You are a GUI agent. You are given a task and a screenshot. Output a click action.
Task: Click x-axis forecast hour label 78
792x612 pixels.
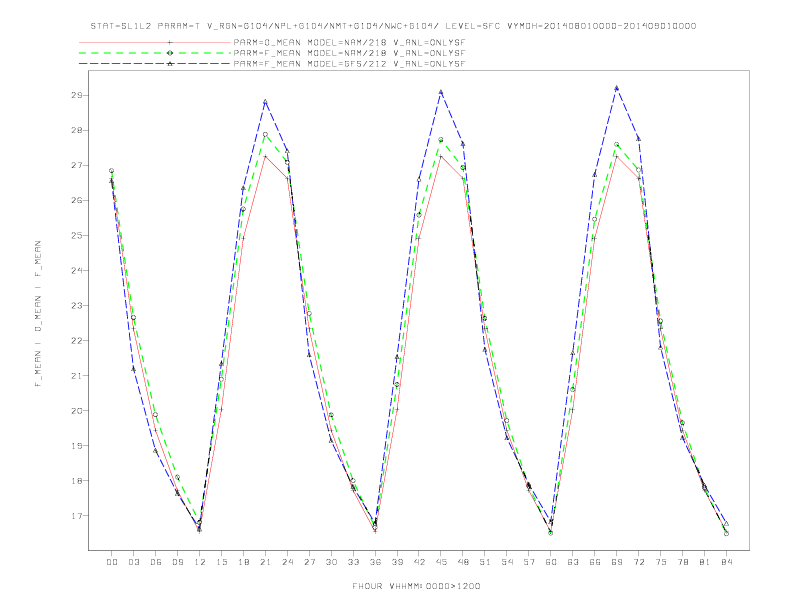tap(682, 562)
